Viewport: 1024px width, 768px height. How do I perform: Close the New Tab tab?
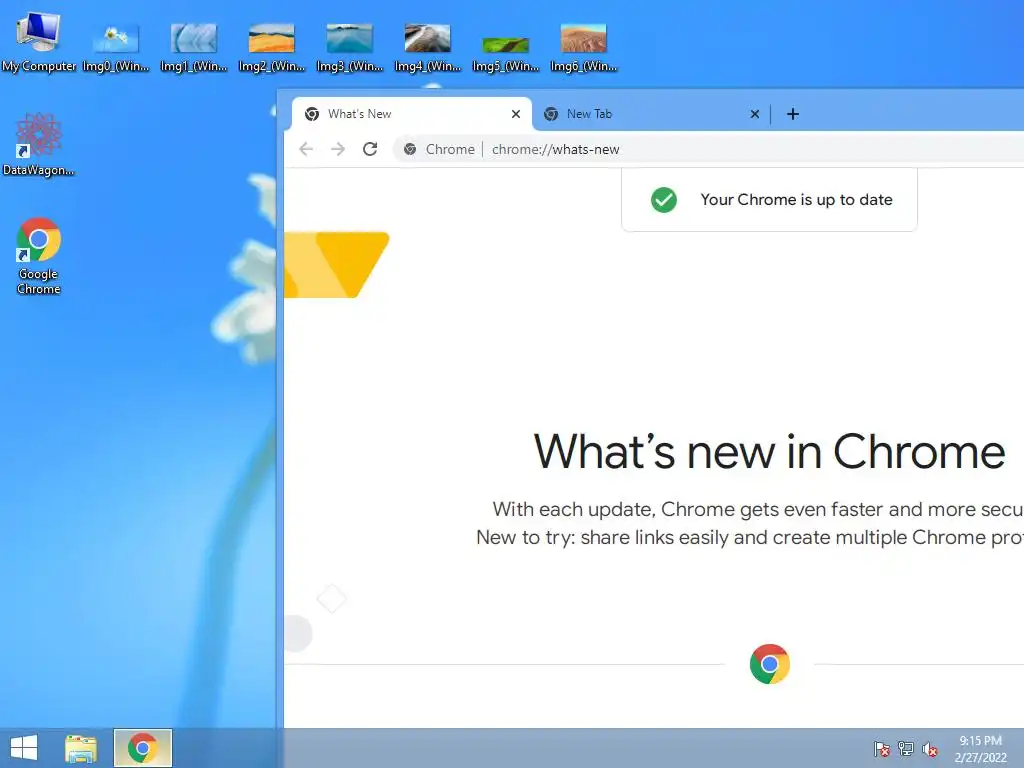coord(755,114)
